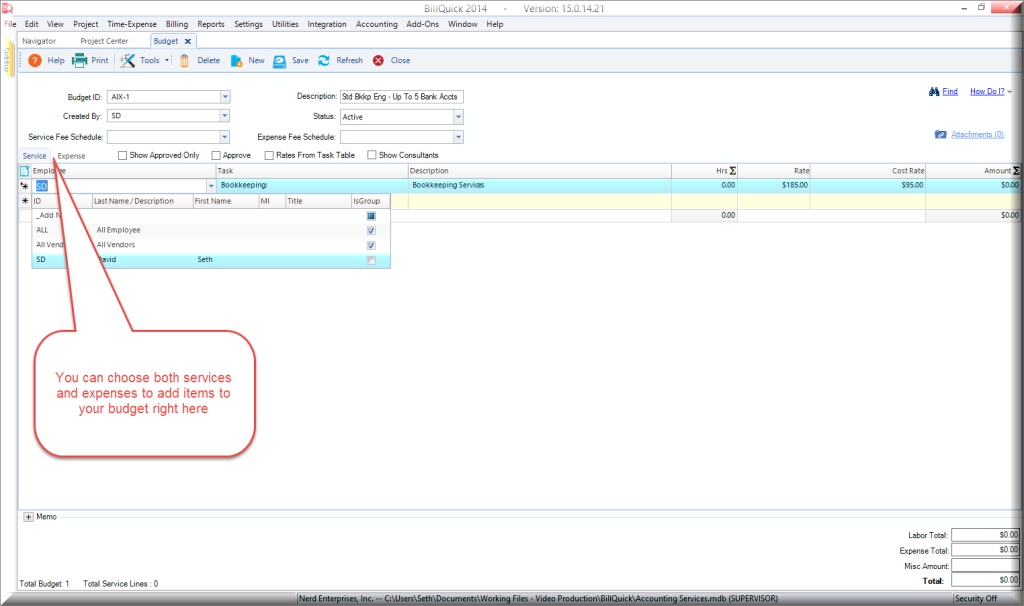The width and height of the screenshot is (1024, 606).
Task: Open the Budget ID dropdown
Action: click(x=225, y=97)
